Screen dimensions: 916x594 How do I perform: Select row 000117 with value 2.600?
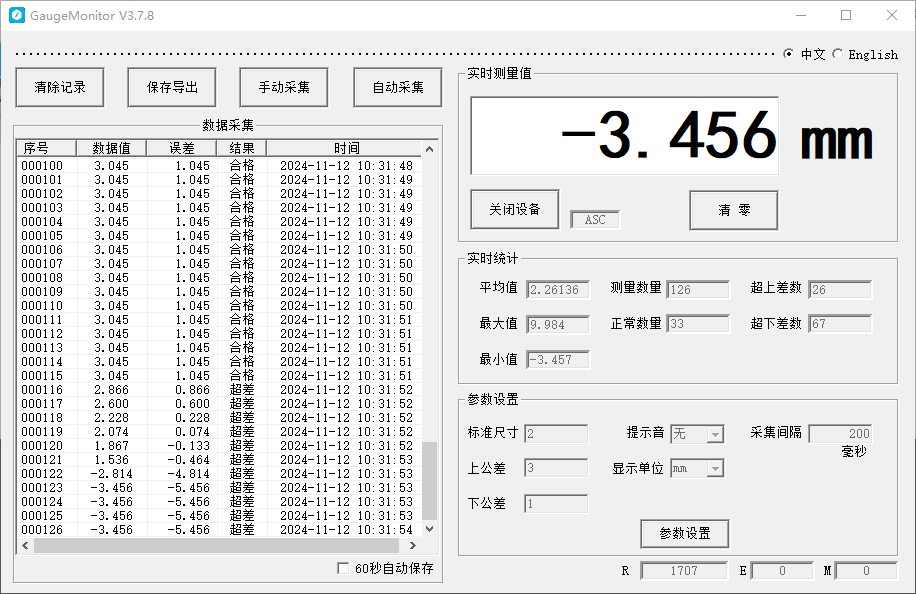click(217, 404)
